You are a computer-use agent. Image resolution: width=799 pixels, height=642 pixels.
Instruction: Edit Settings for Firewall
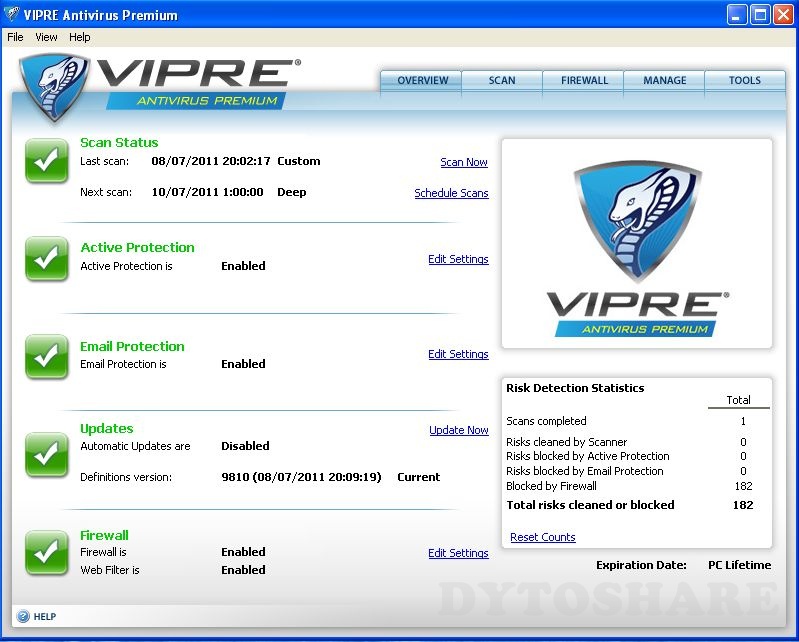458,553
